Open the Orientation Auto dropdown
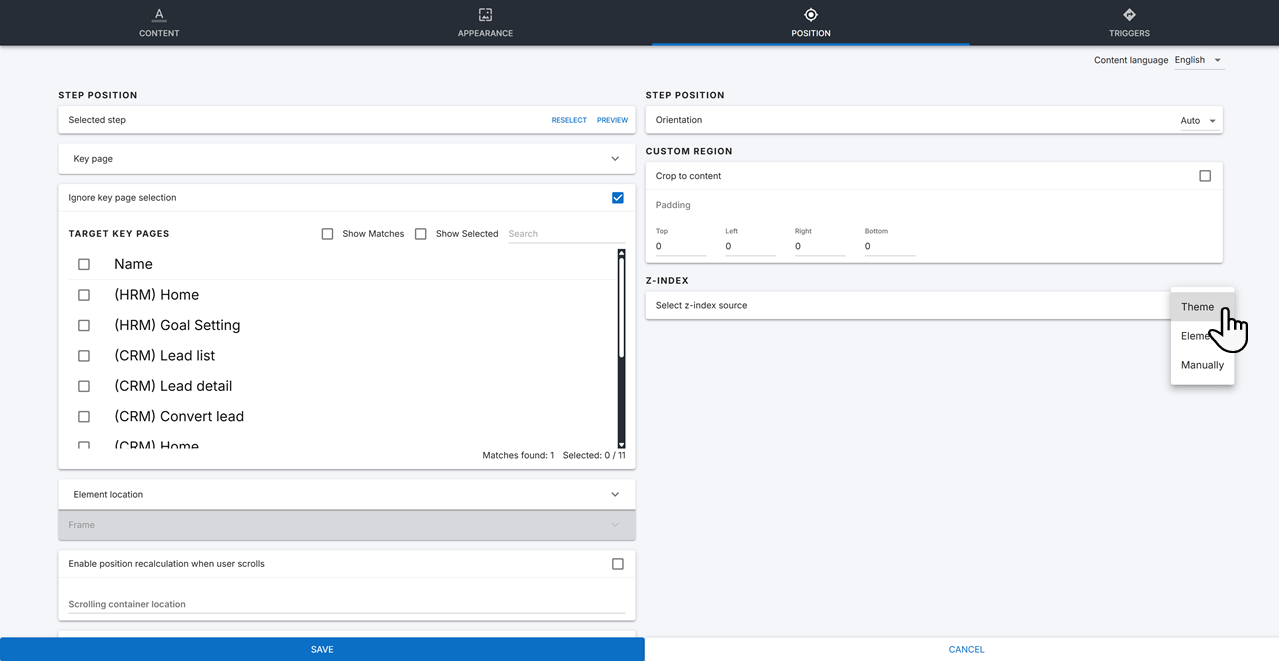Image resolution: width=1279 pixels, height=661 pixels. (x=1198, y=121)
